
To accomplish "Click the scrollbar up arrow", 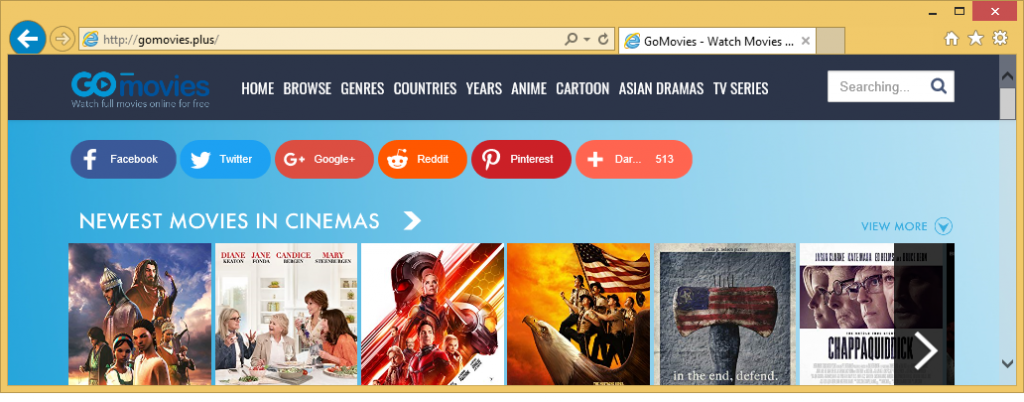I will [x=1008, y=76].
